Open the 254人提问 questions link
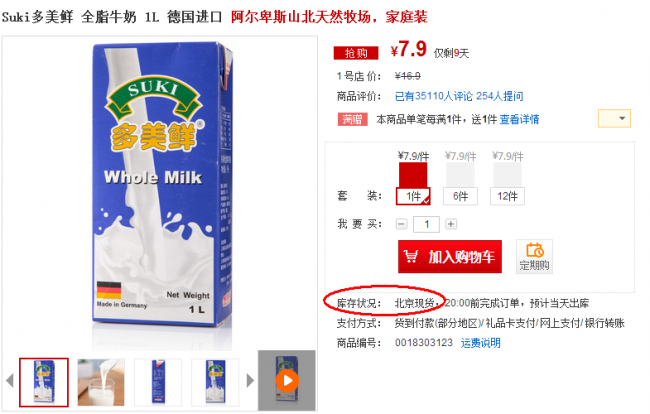 500,96
